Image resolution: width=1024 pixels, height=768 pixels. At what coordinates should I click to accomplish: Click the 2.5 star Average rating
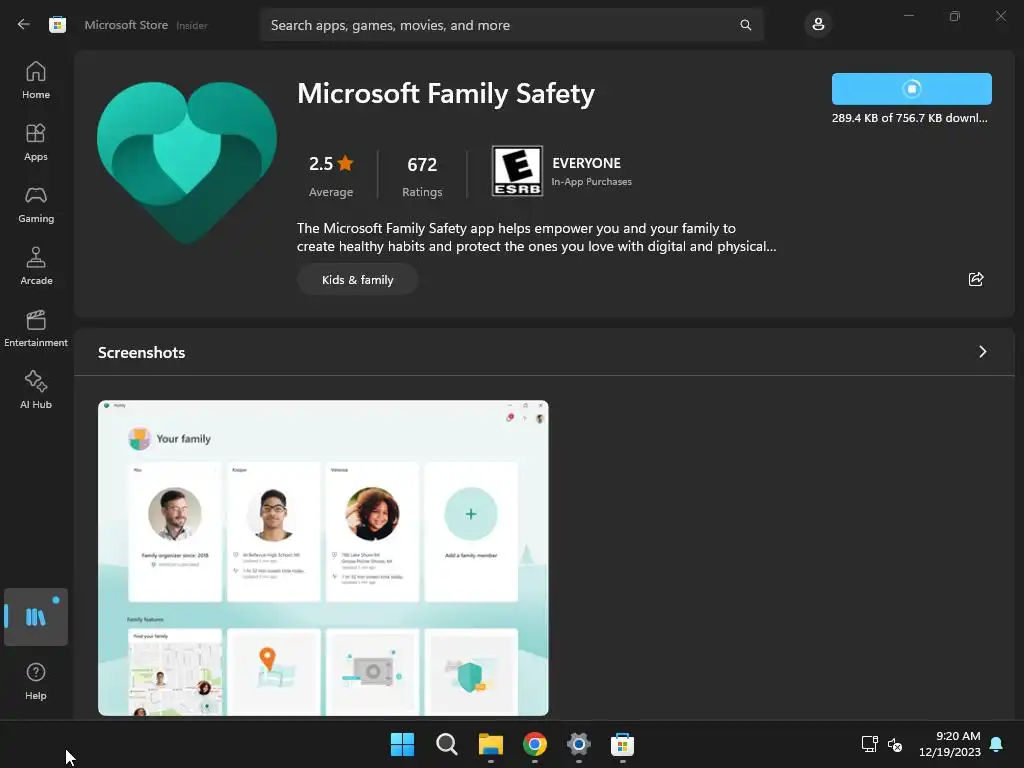[330, 175]
